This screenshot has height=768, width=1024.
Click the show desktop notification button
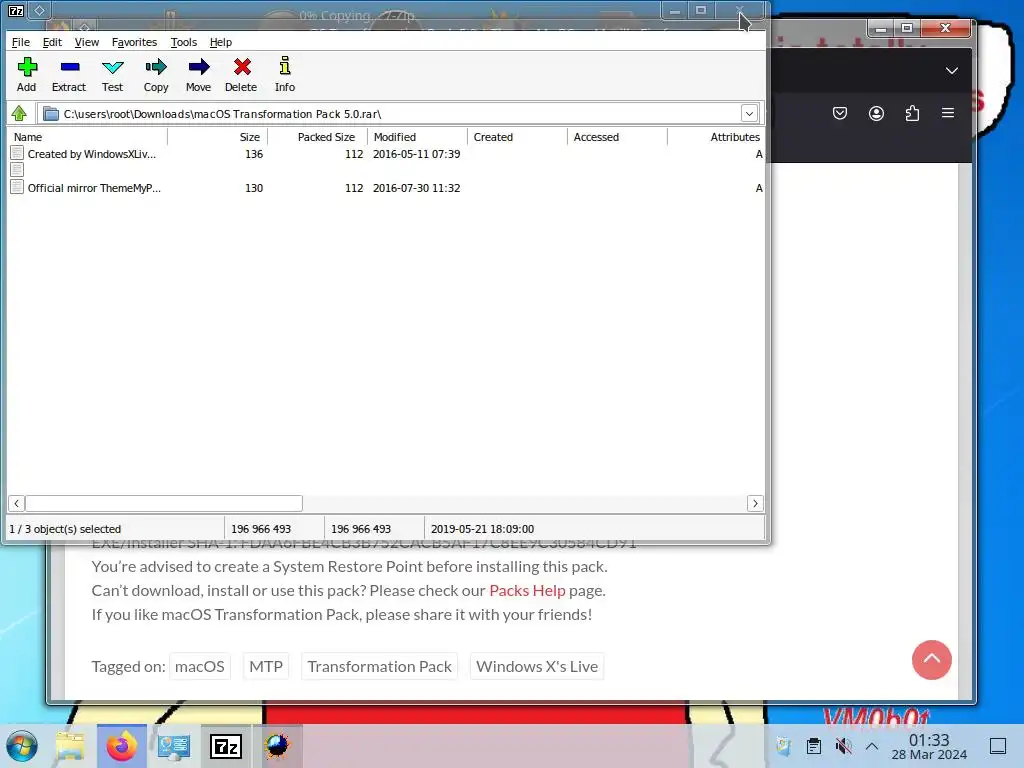click(998, 746)
